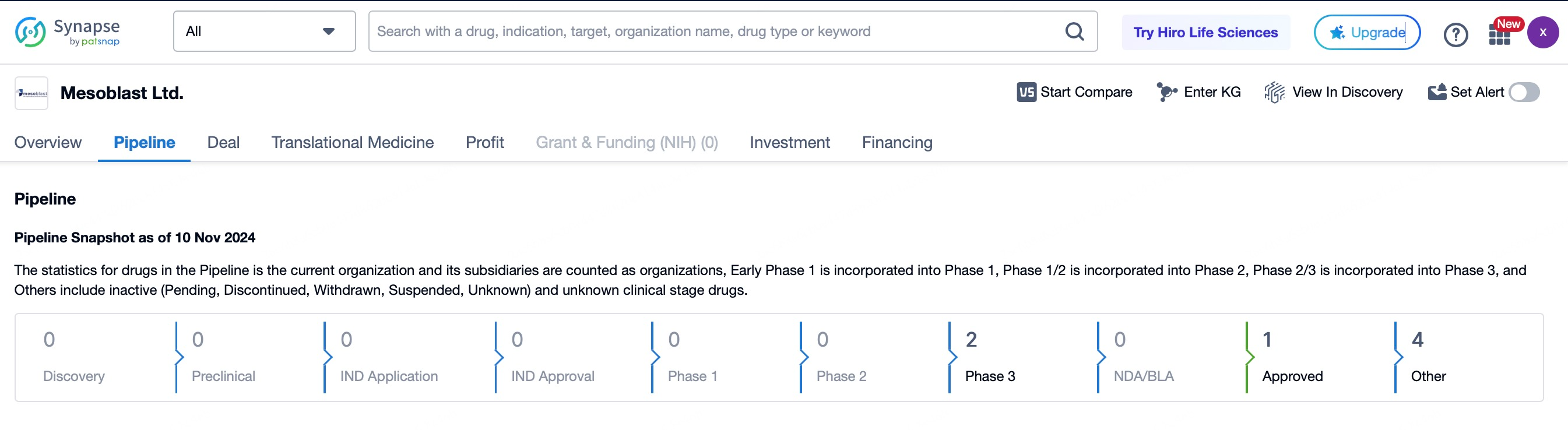
Task: Click the search magnifier icon
Action: click(1074, 31)
